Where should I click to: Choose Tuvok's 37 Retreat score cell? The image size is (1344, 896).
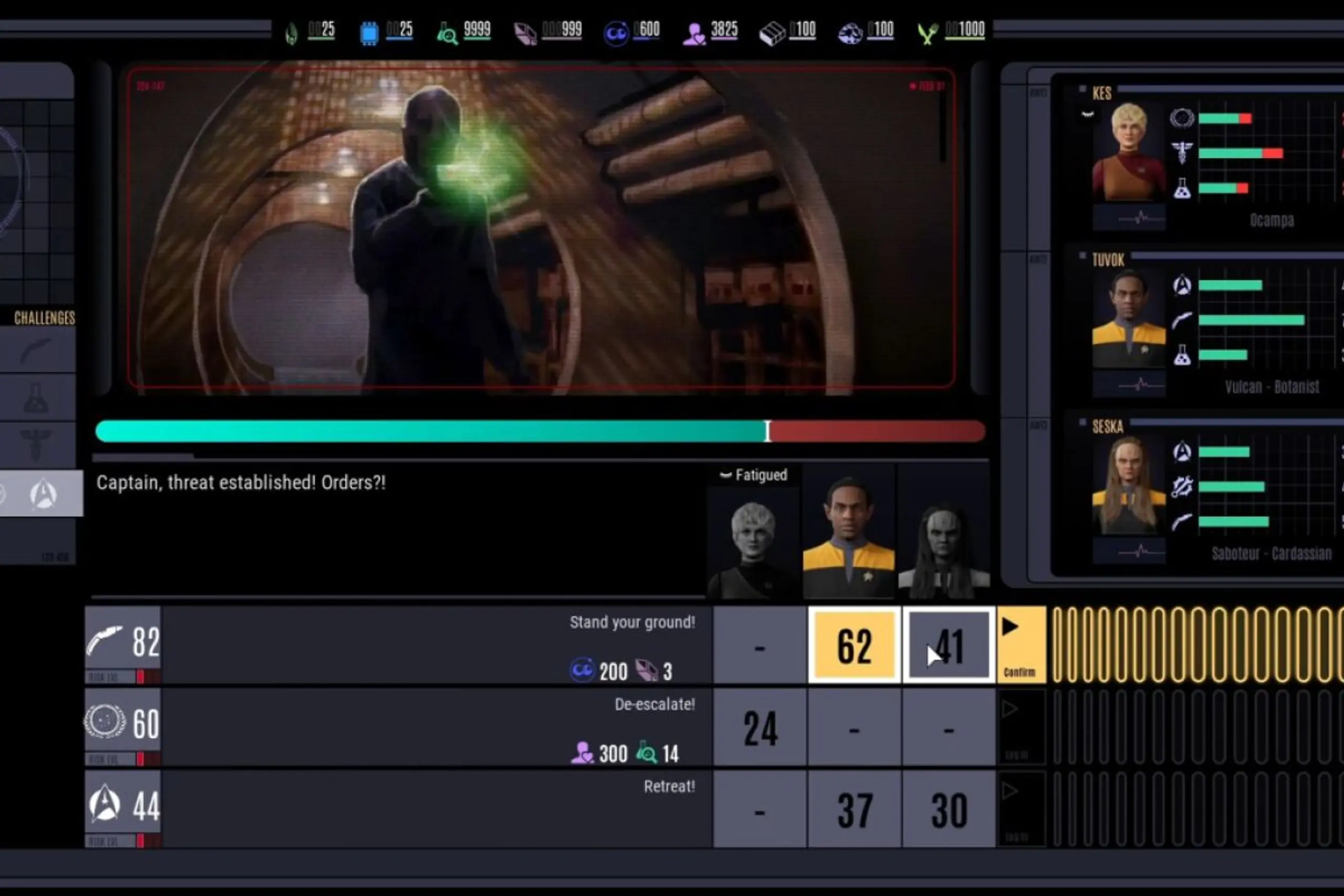click(x=854, y=809)
